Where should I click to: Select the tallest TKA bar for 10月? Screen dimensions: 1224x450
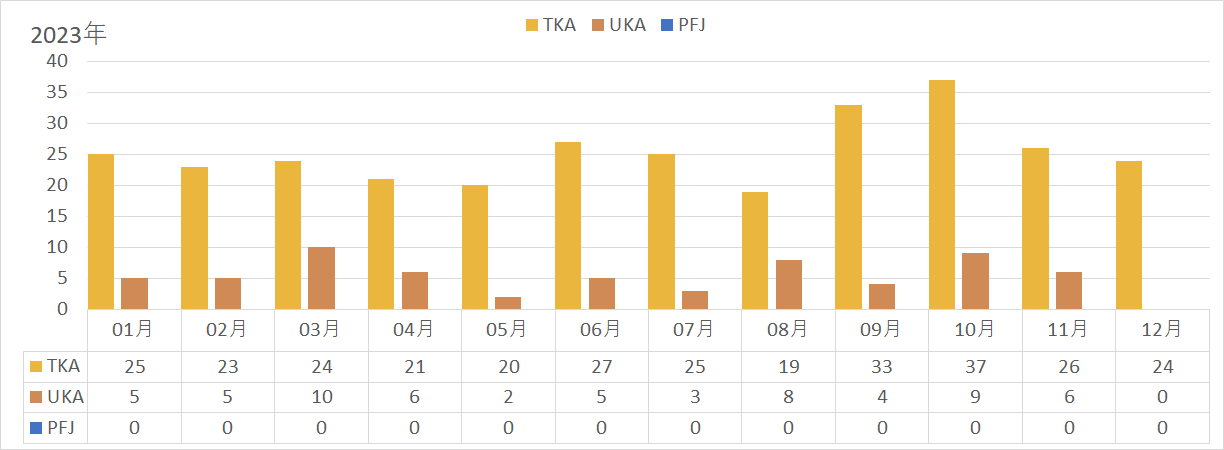pyautogui.click(x=942, y=195)
